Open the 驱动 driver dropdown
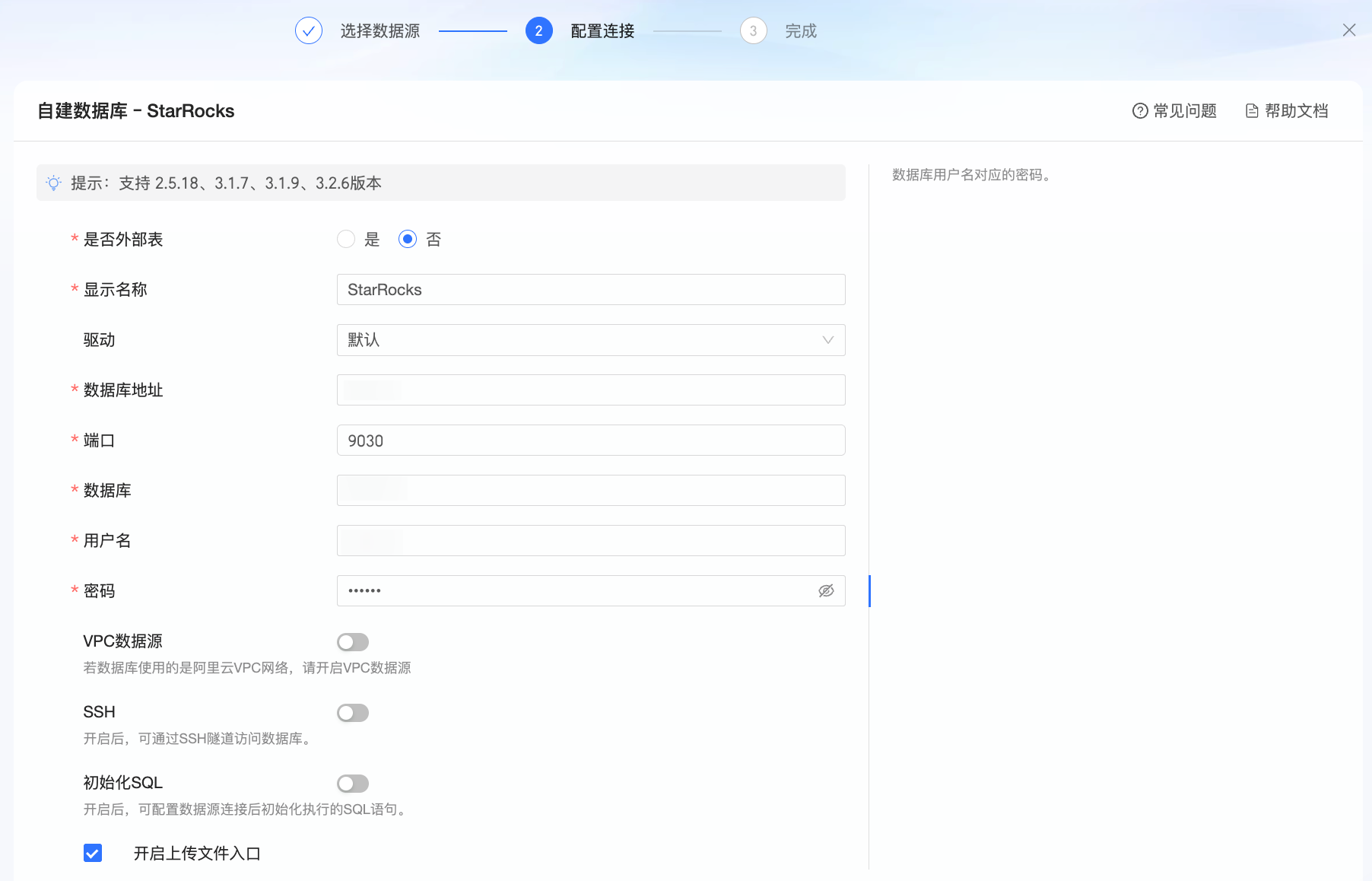This screenshot has width=1372, height=881. (x=591, y=340)
